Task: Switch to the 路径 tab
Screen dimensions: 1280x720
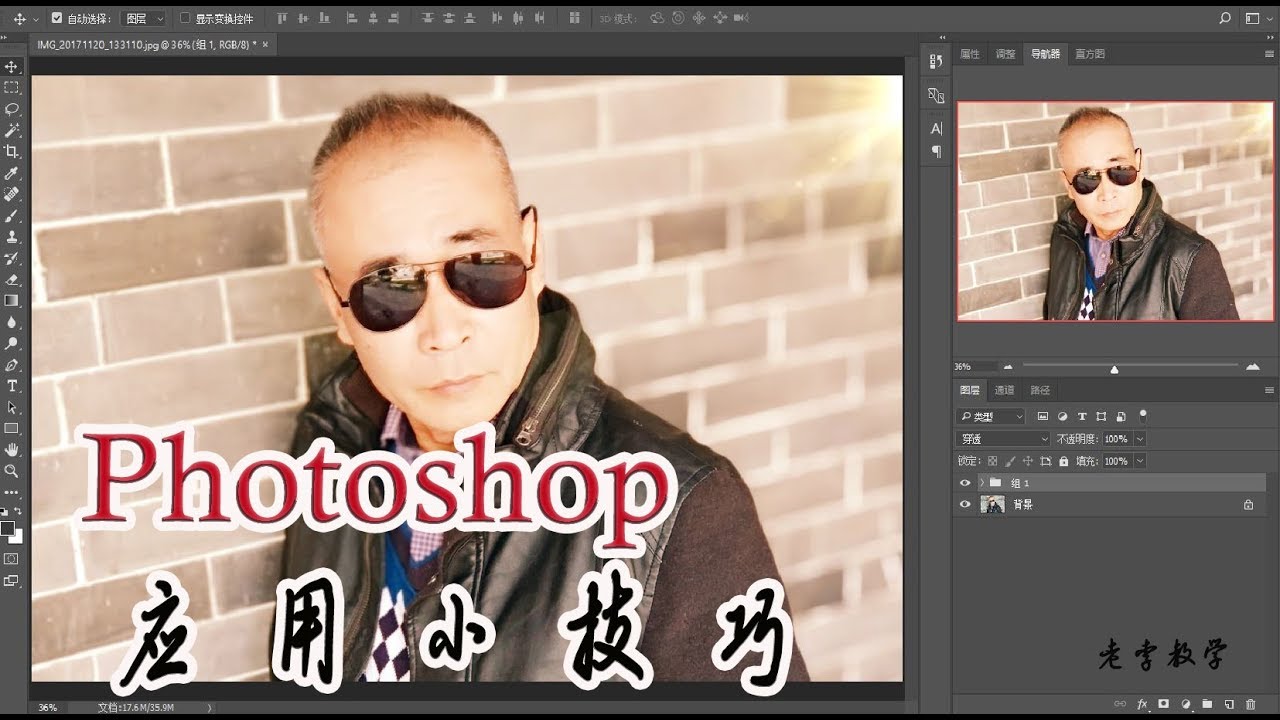Action: [1040, 390]
